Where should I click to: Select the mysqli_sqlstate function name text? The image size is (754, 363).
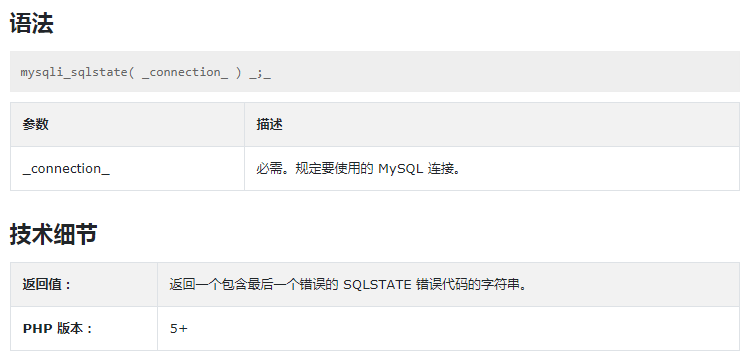tap(74, 73)
